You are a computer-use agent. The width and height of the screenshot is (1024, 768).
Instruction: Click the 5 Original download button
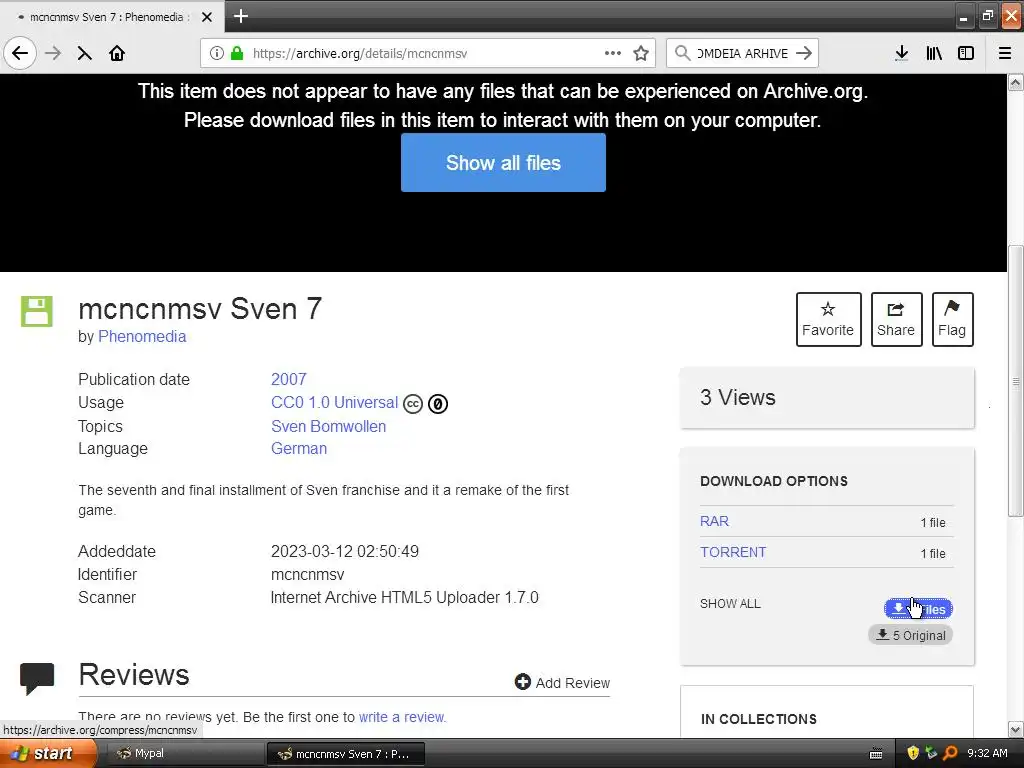[910, 635]
